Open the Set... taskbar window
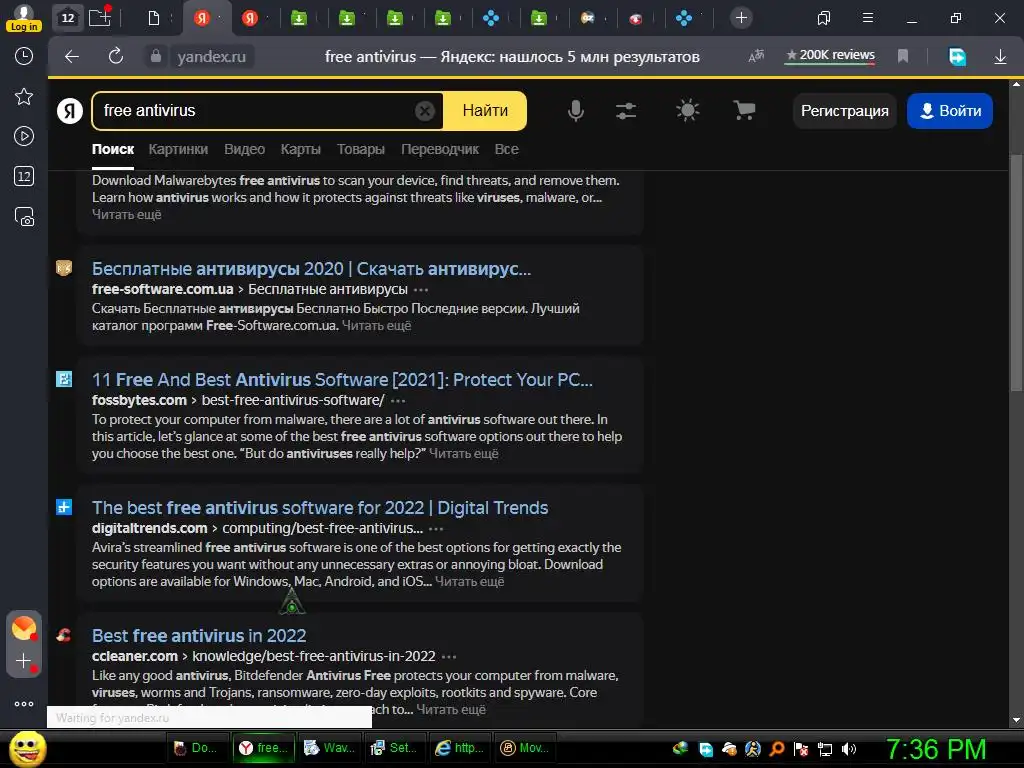The image size is (1024, 768). pos(396,748)
